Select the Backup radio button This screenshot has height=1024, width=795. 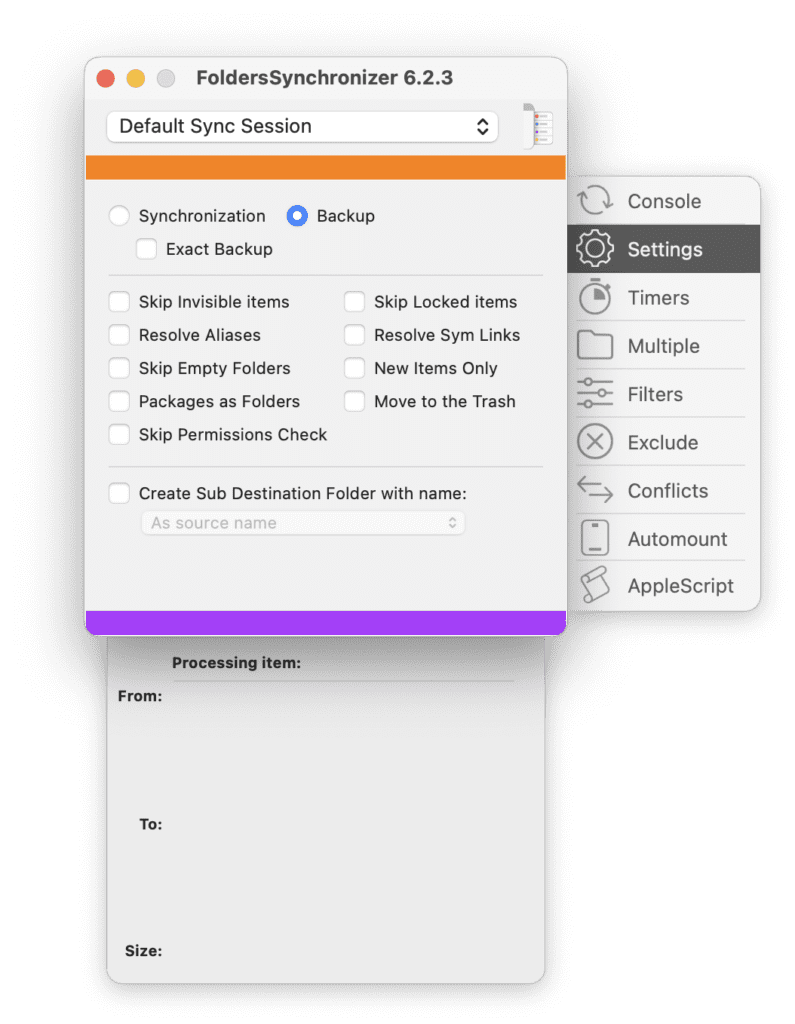(297, 216)
